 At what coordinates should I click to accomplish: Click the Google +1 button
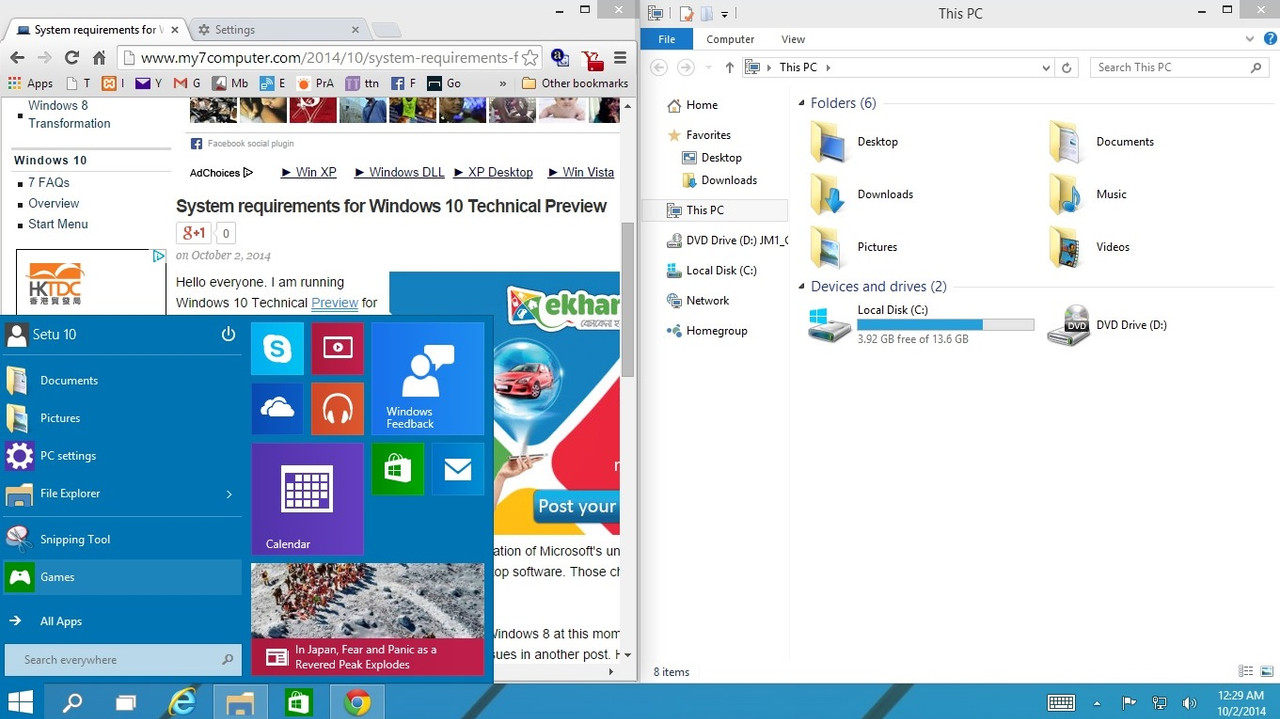click(194, 233)
